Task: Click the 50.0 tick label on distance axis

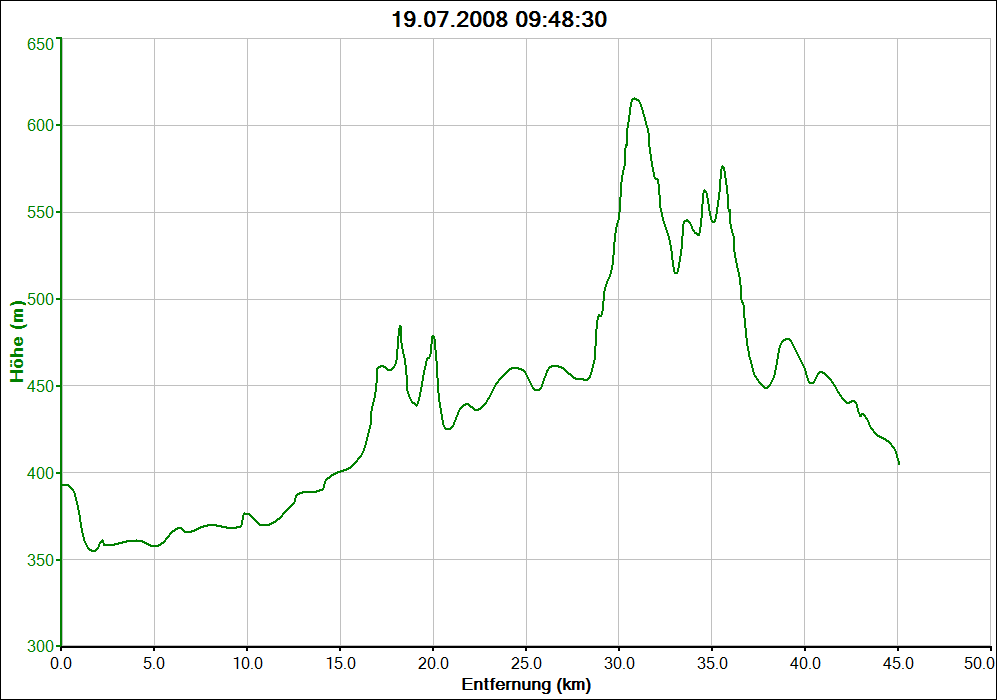Action: click(978, 663)
